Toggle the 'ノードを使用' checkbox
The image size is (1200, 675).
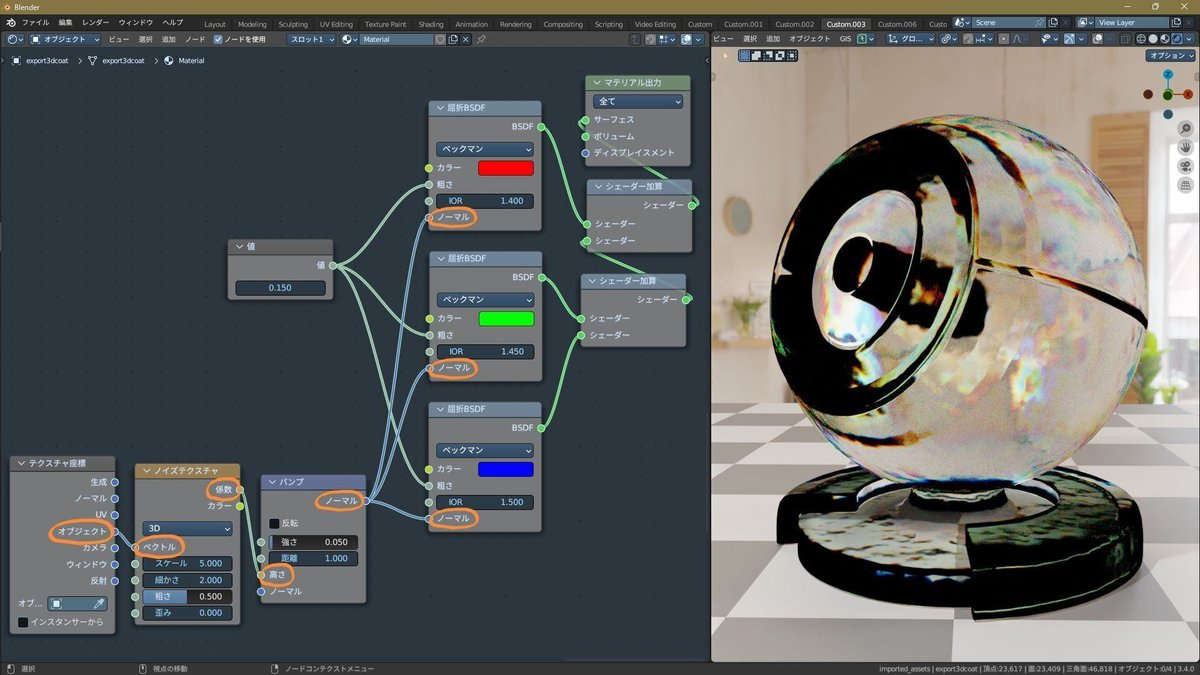tap(218, 39)
